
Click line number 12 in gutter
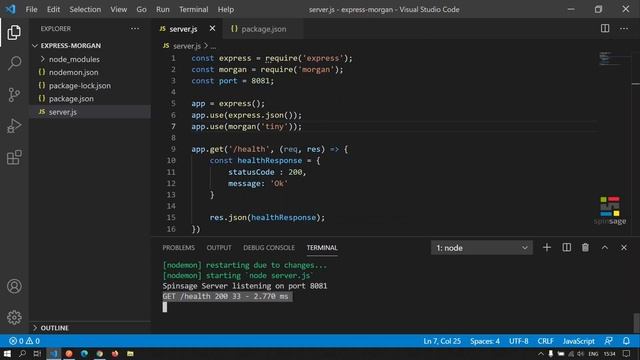click(171, 183)
